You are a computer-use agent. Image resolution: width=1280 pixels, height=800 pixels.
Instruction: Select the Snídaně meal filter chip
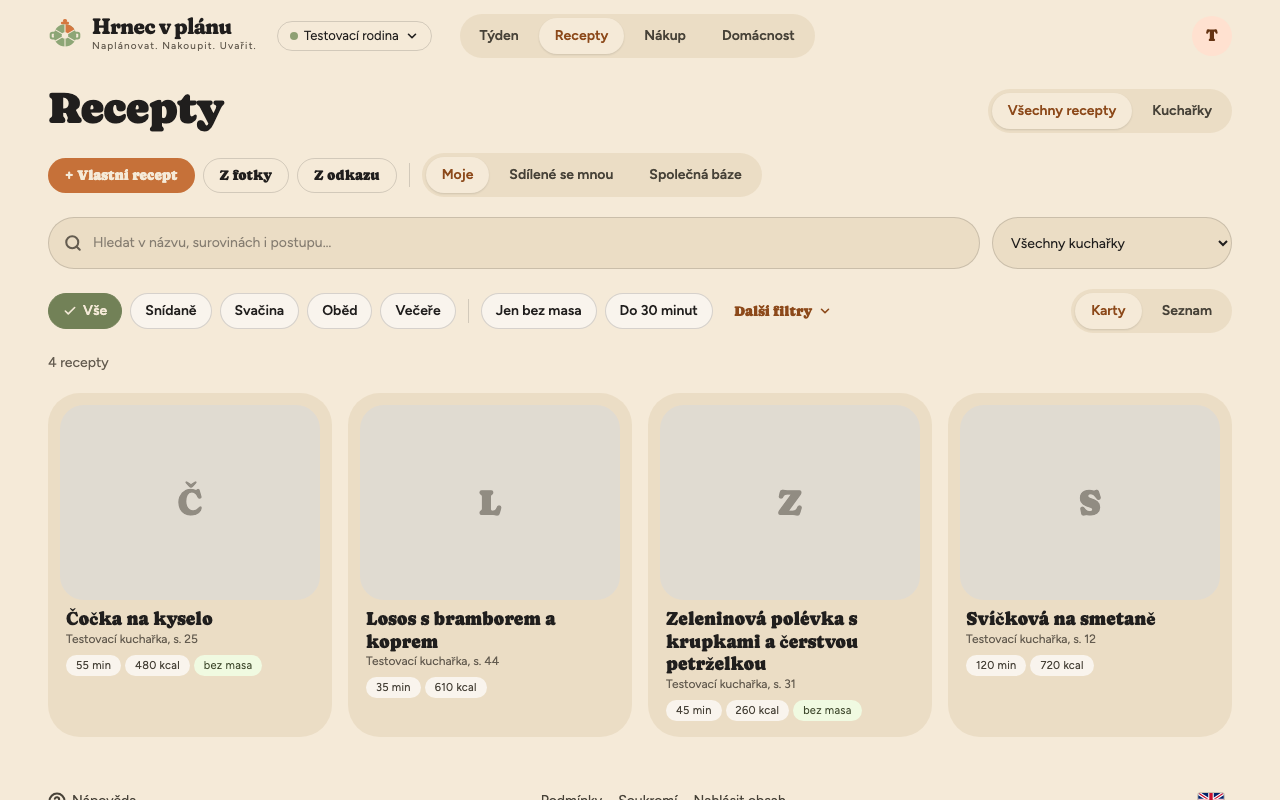pos(171,311)
